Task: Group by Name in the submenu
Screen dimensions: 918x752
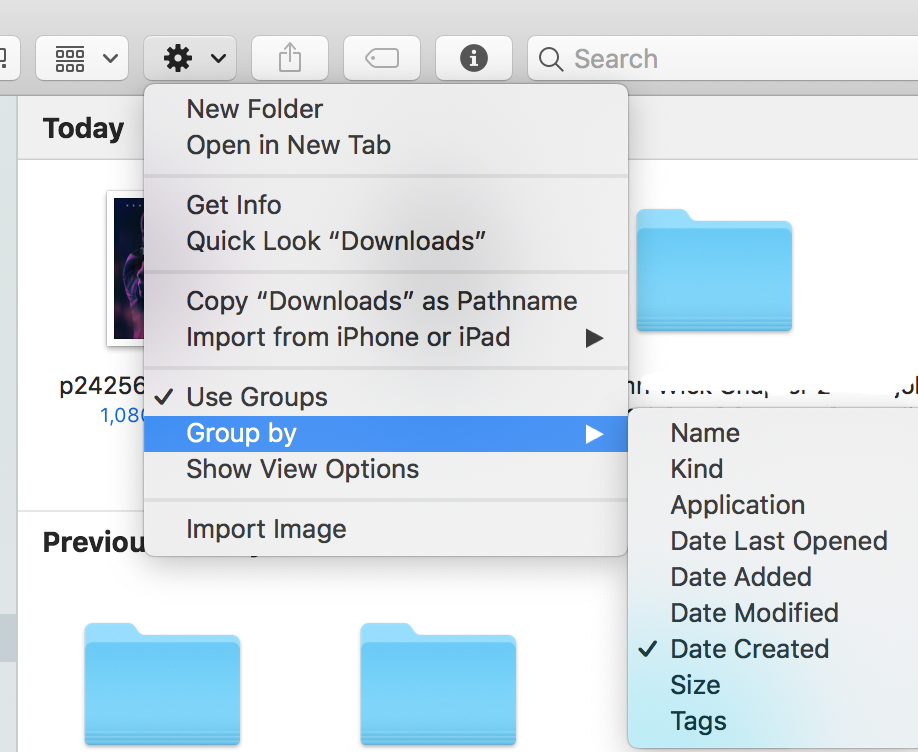Action: (x=773, y=433)
